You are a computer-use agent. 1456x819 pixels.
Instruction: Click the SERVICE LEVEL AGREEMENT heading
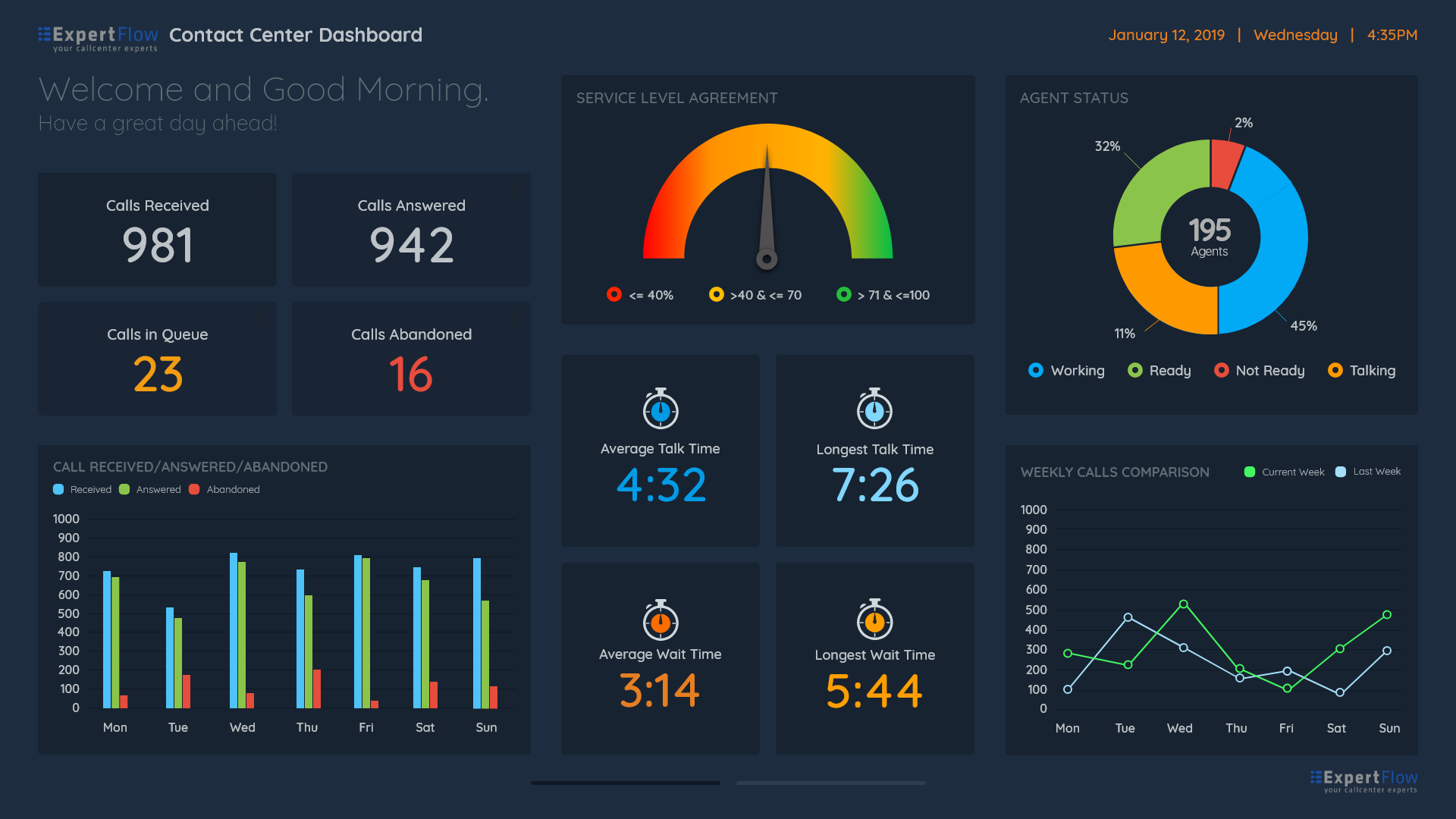tap(677, 98)
